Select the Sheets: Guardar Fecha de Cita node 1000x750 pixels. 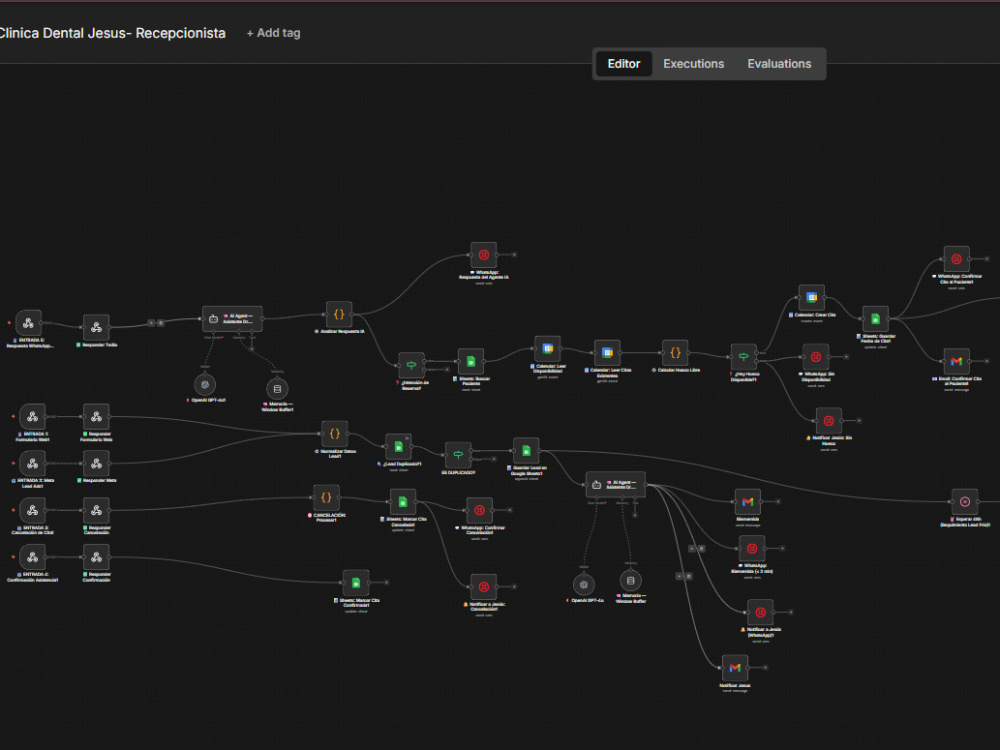[x=875, y=319]
